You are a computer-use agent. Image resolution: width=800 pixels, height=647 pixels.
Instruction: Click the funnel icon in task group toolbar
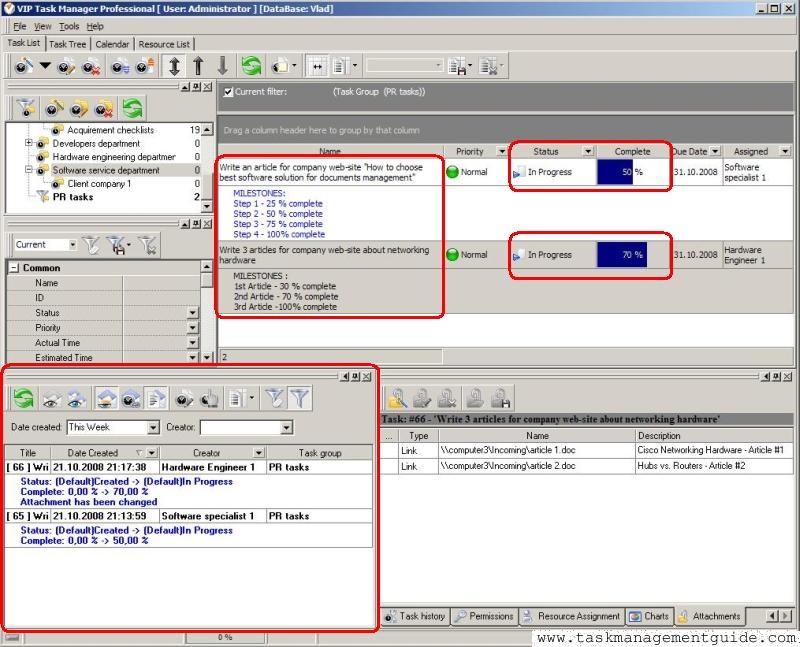[x=26, y=108]
